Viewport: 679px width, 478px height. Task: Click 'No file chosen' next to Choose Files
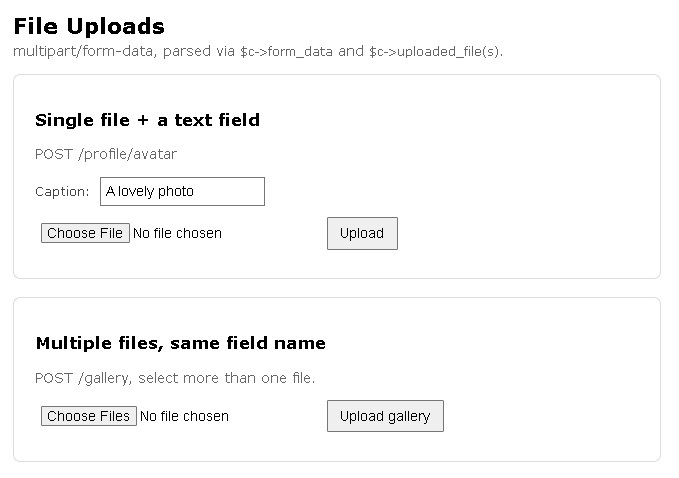click(x=184, y=416)
